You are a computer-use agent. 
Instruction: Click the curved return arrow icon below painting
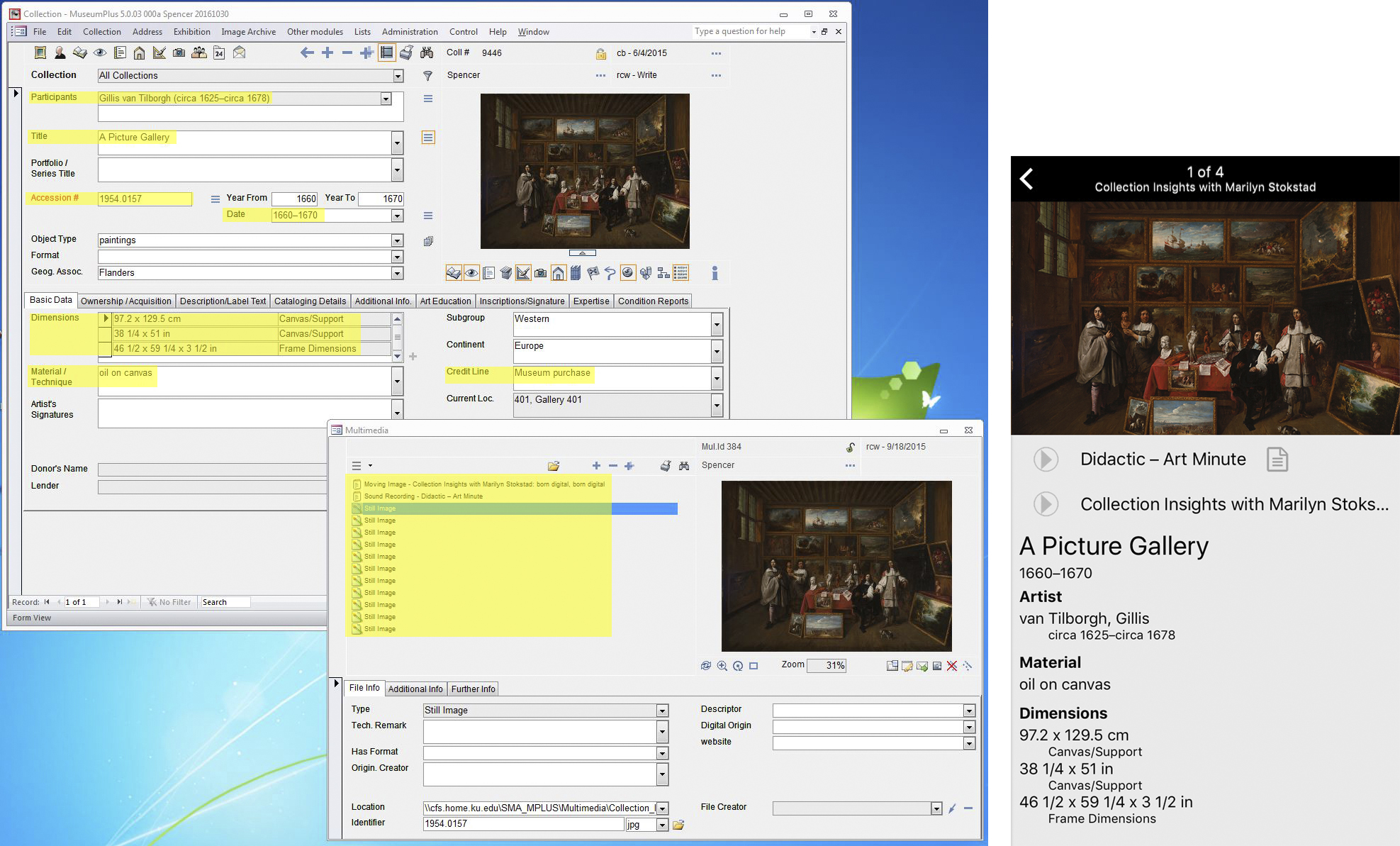[x=610, y=273]
